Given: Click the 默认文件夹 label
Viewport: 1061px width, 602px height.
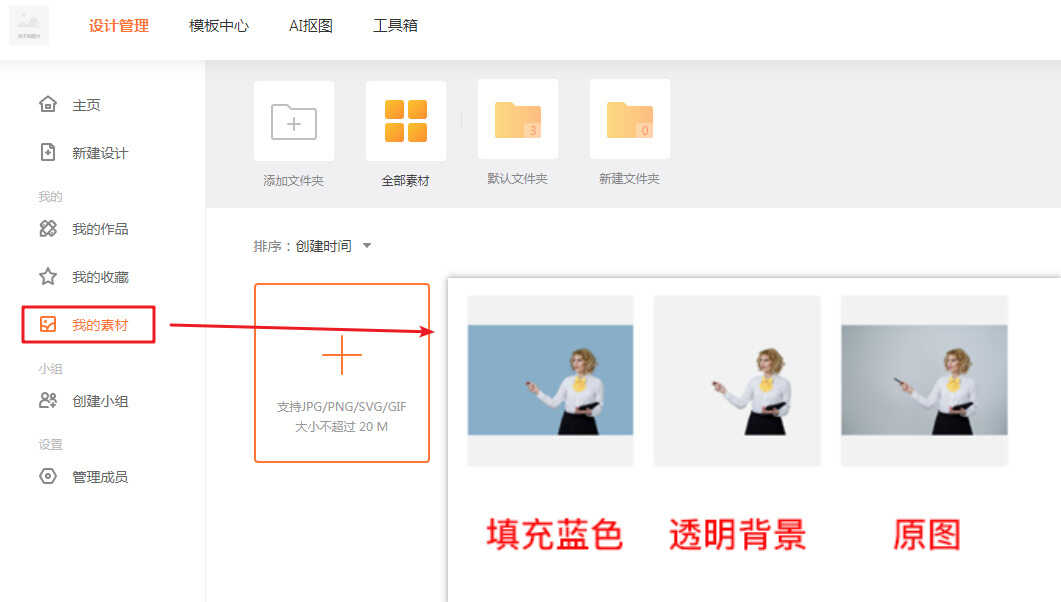Looking at the screenshot, I should tap(518, 179).
